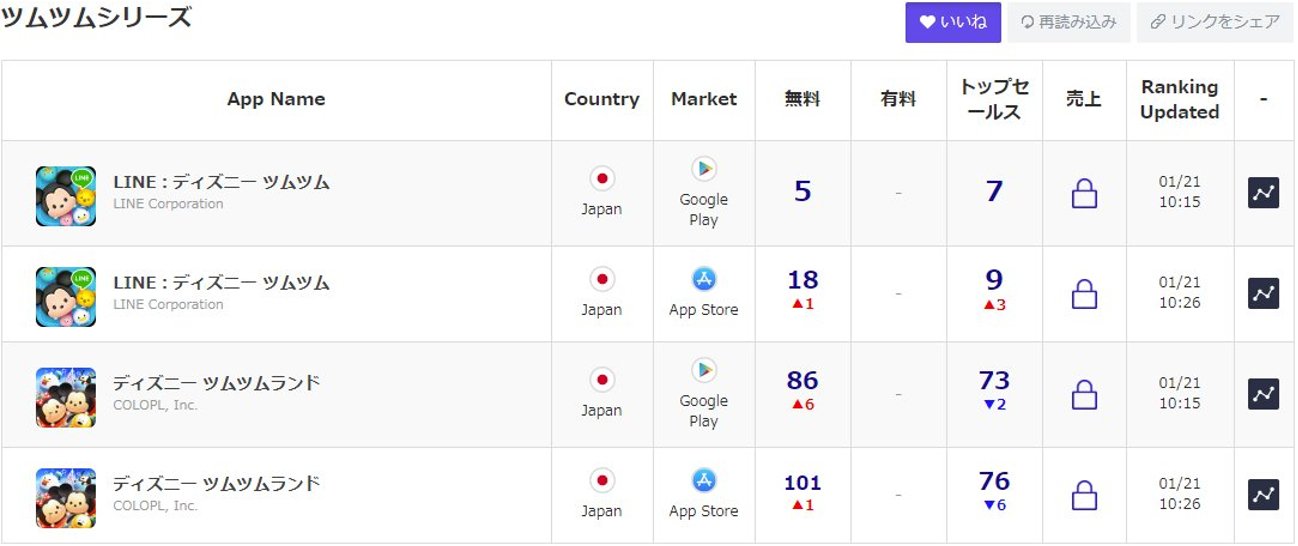The image size is (1298, 546).
Task: Open the app icon of the App Store ディズニー ツムツムランド row
Action: (x=66, y=498)
